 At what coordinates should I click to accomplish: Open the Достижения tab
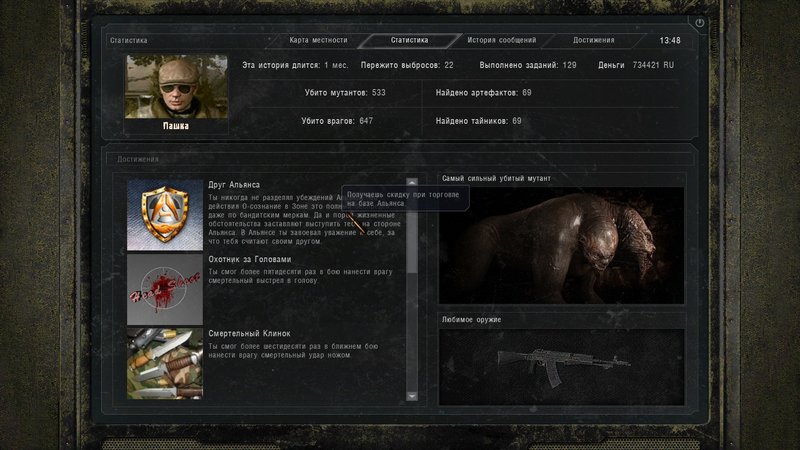594,41
